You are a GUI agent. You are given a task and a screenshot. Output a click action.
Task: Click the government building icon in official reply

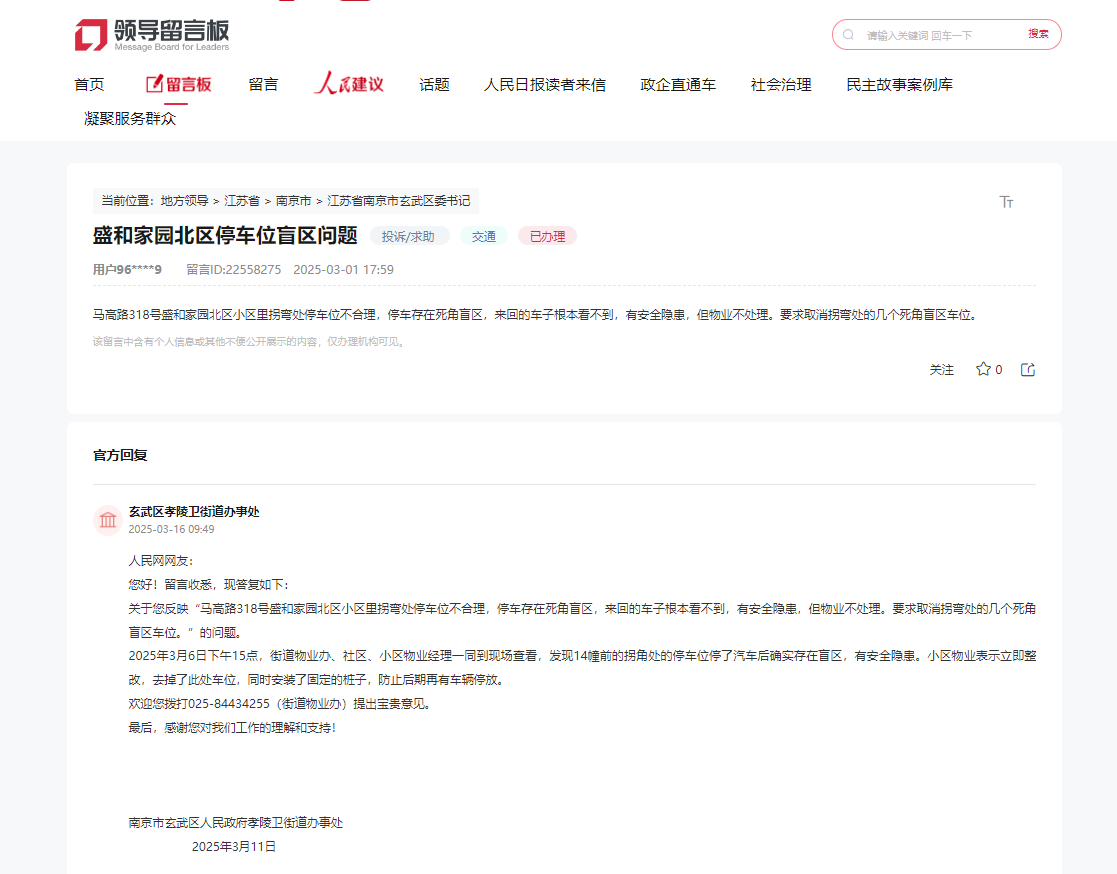[x=107, y=520]
